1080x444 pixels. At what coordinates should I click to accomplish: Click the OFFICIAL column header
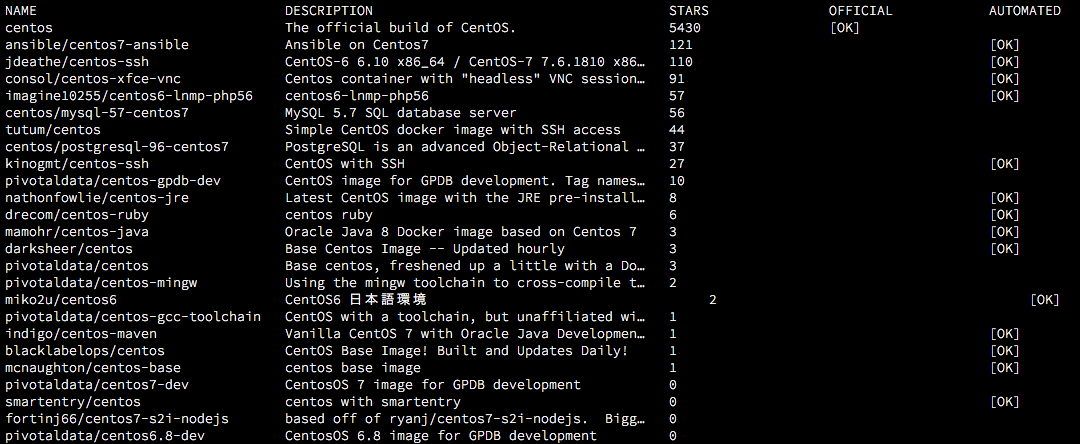(x=861, y=11)
